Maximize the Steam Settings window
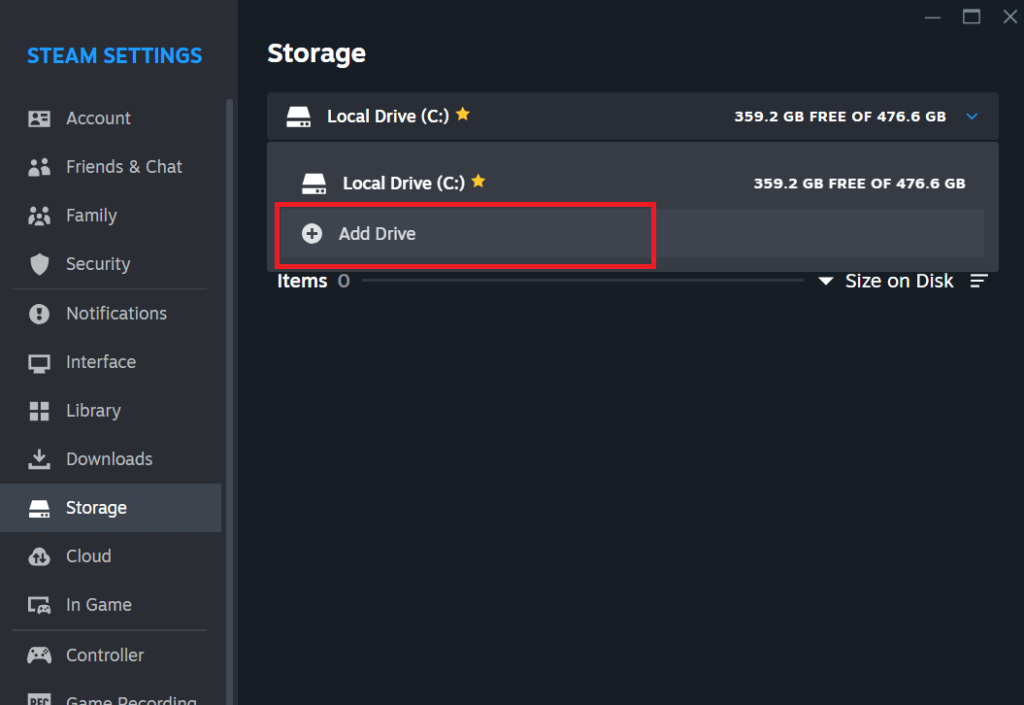Screen dimensions: 1024x705 (971, 17)
